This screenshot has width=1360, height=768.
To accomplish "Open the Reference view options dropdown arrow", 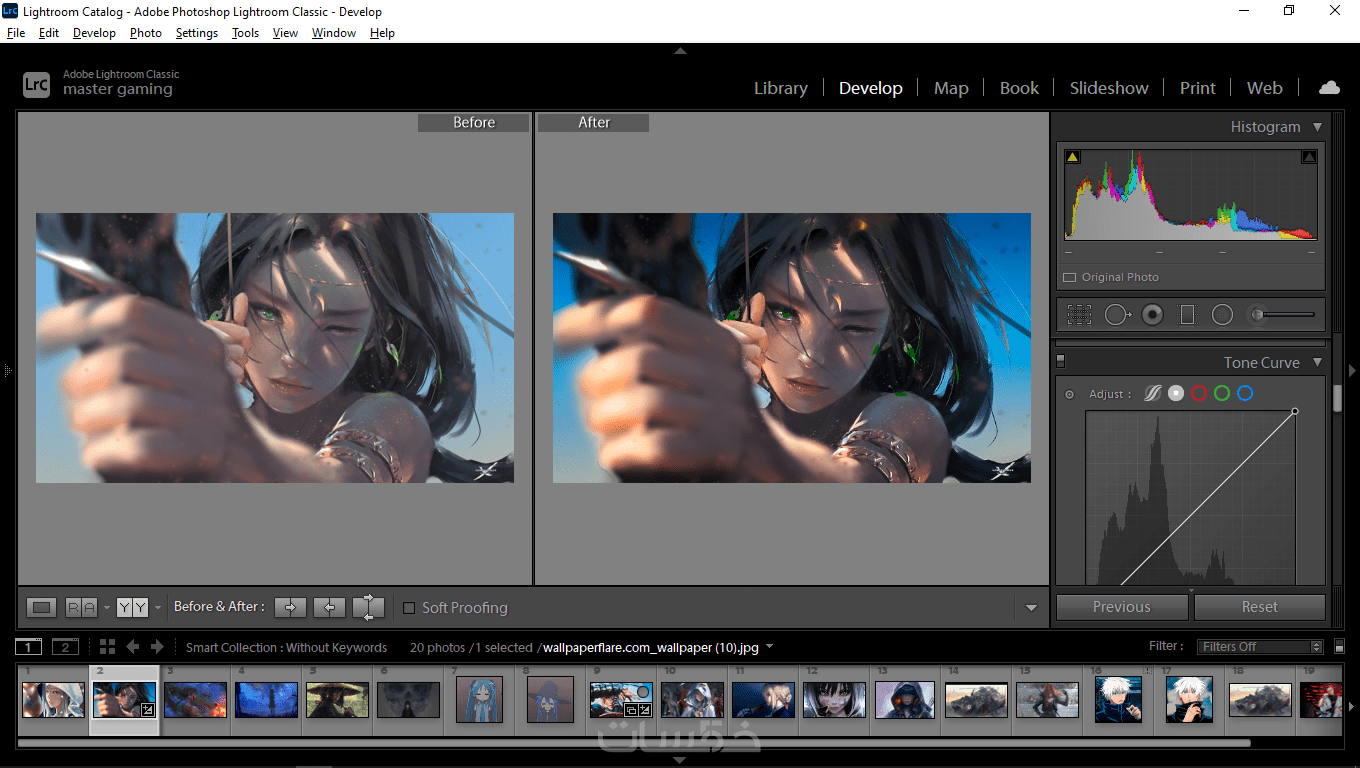I will [x=106, y=607].
